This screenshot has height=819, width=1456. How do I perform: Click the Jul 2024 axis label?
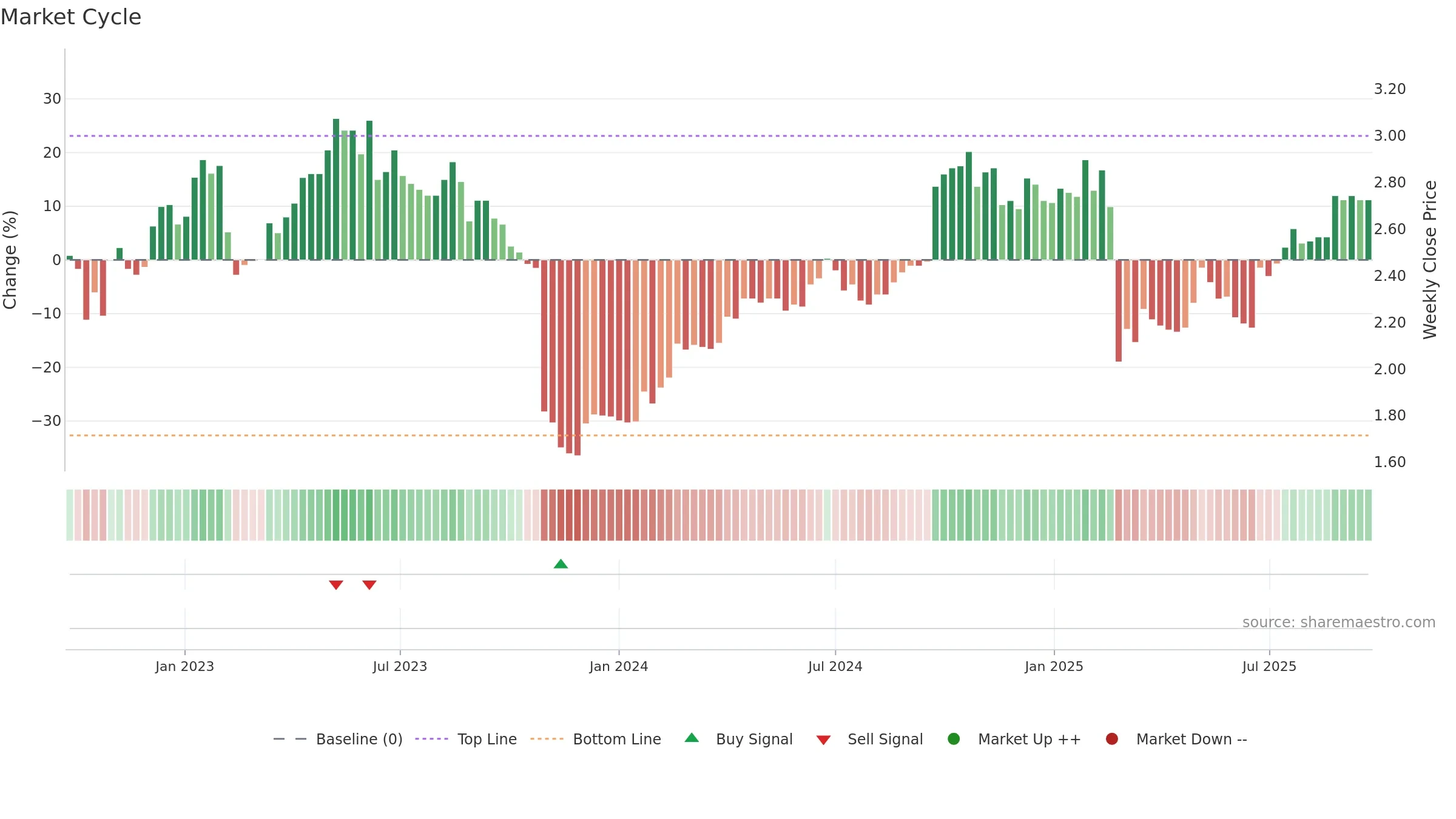coord(835,667)
